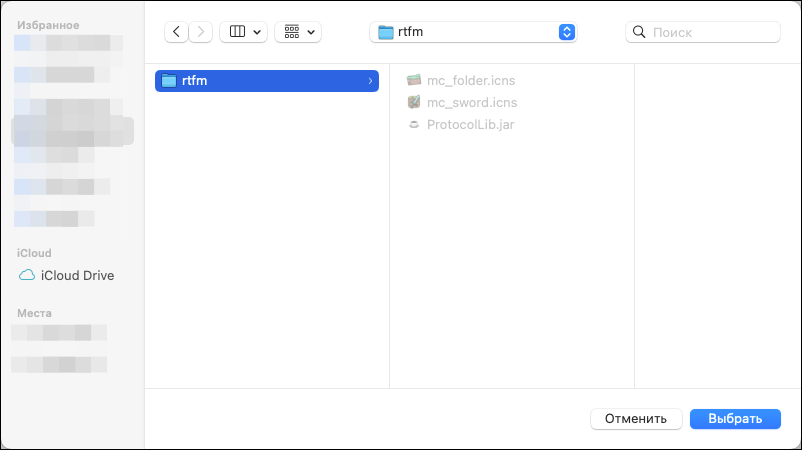Click the iCloud sidebar section header
Viewport: 802px width, 450px height.
point(34,253)
